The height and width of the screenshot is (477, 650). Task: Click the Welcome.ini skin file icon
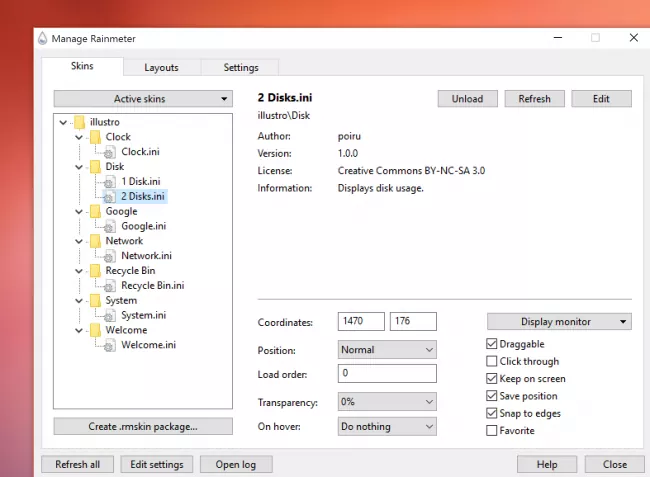pyautogui.click(x=112, y=345)
